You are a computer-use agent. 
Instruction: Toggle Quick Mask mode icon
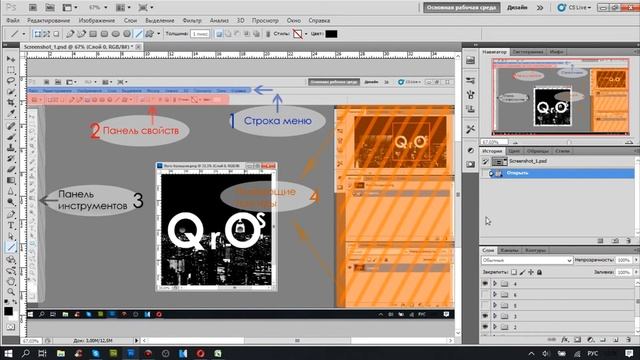point(10,327)
